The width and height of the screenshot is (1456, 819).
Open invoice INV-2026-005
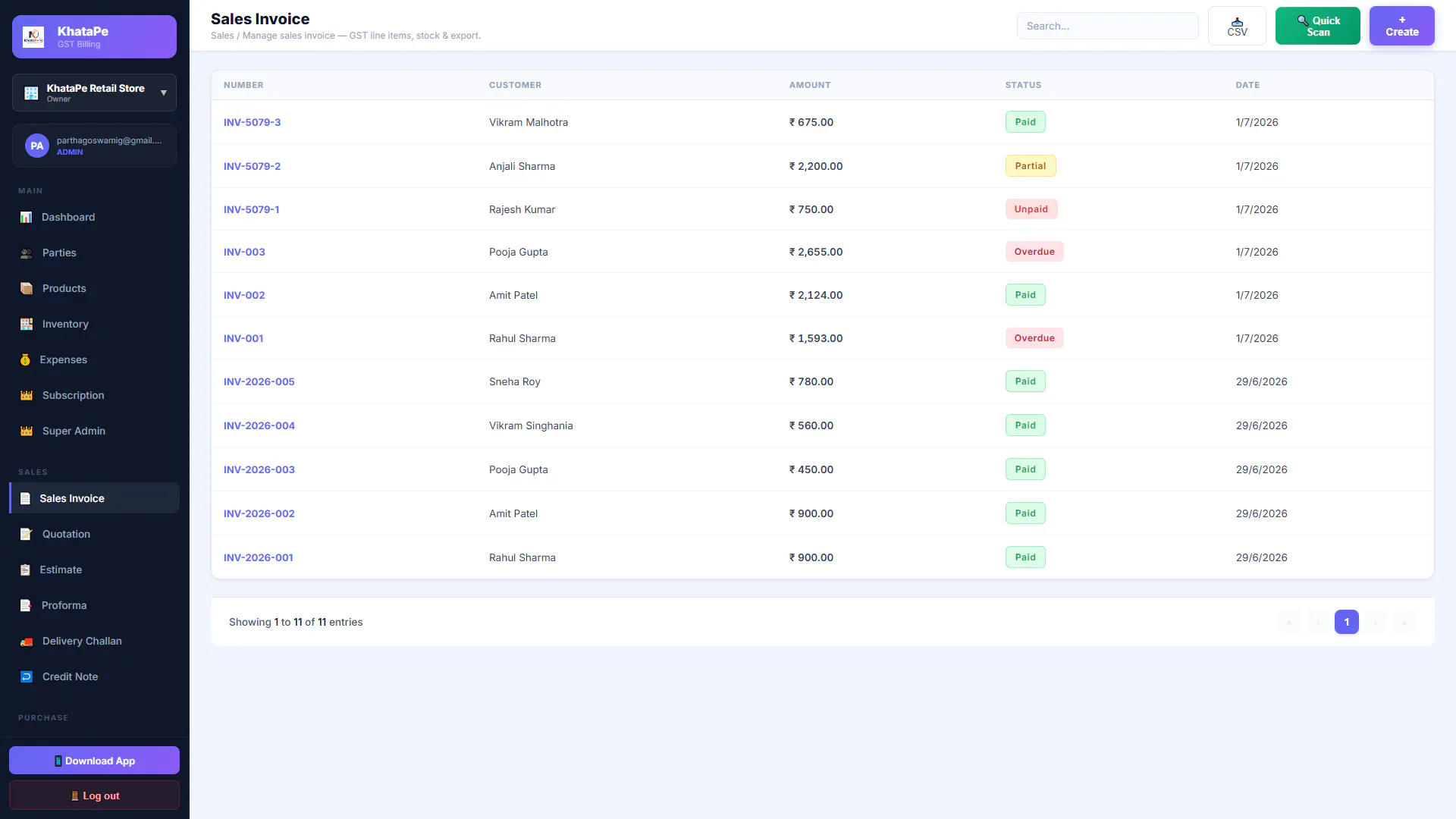(x=259, y=381)
